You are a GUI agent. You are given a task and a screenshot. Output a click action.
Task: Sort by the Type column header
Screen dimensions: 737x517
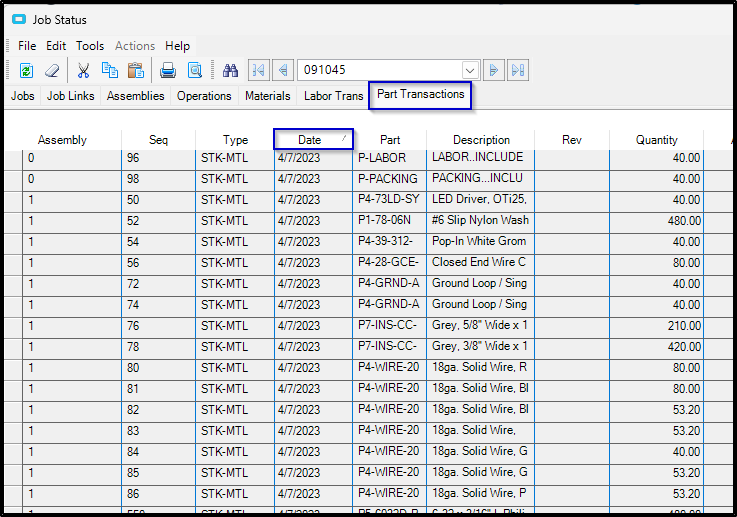[x=235, y=140]
